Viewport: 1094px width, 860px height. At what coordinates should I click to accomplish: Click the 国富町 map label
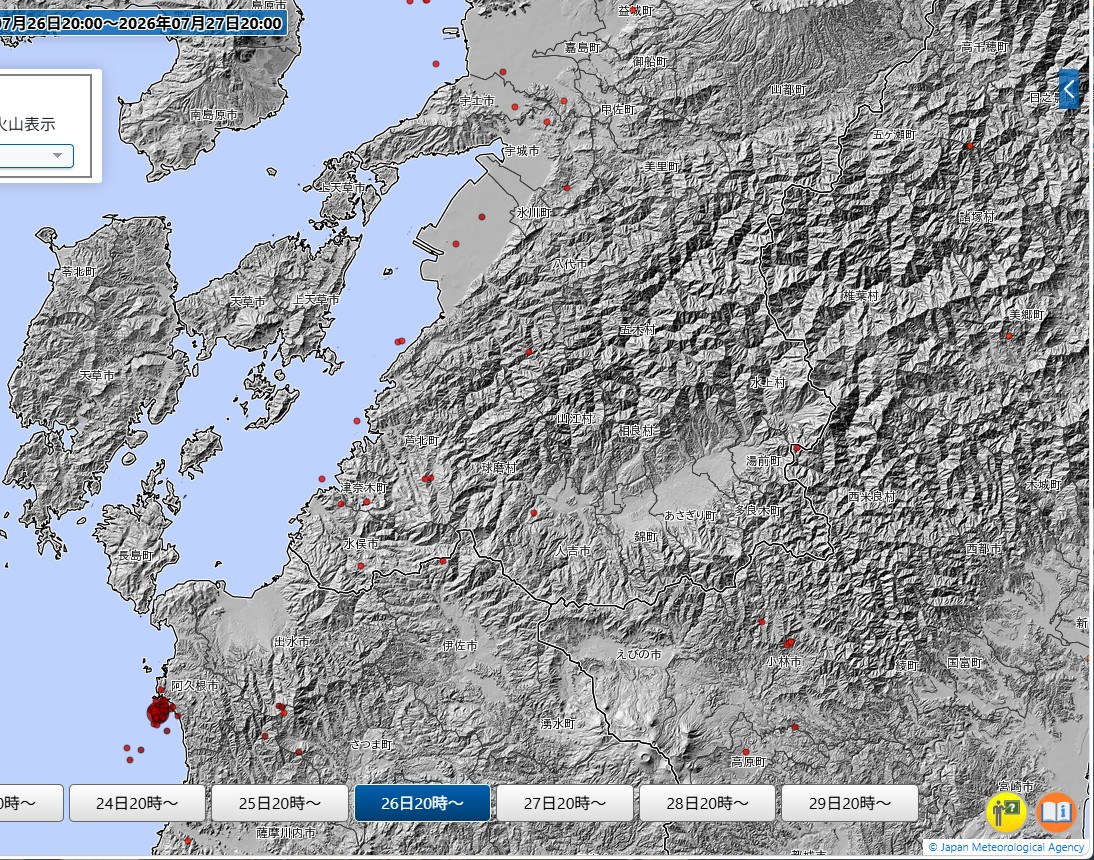click(964, 662)
